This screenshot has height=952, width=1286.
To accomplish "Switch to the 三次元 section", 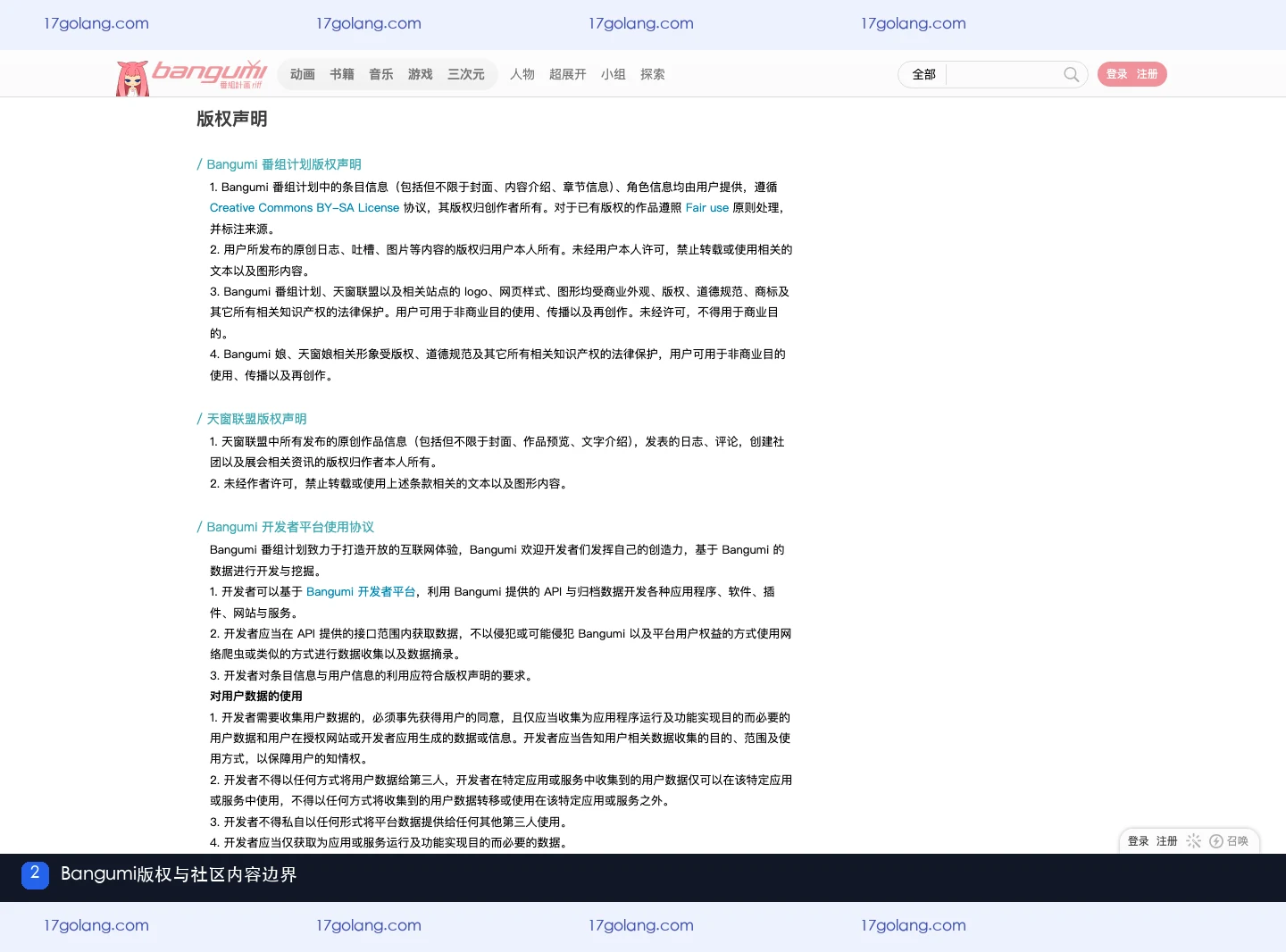I will click(x=466, y=74).
